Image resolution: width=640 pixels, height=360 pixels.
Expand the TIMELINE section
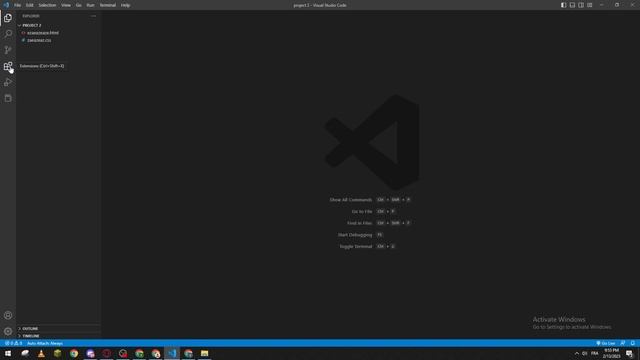pyautogui.click(x=58, y=336)
